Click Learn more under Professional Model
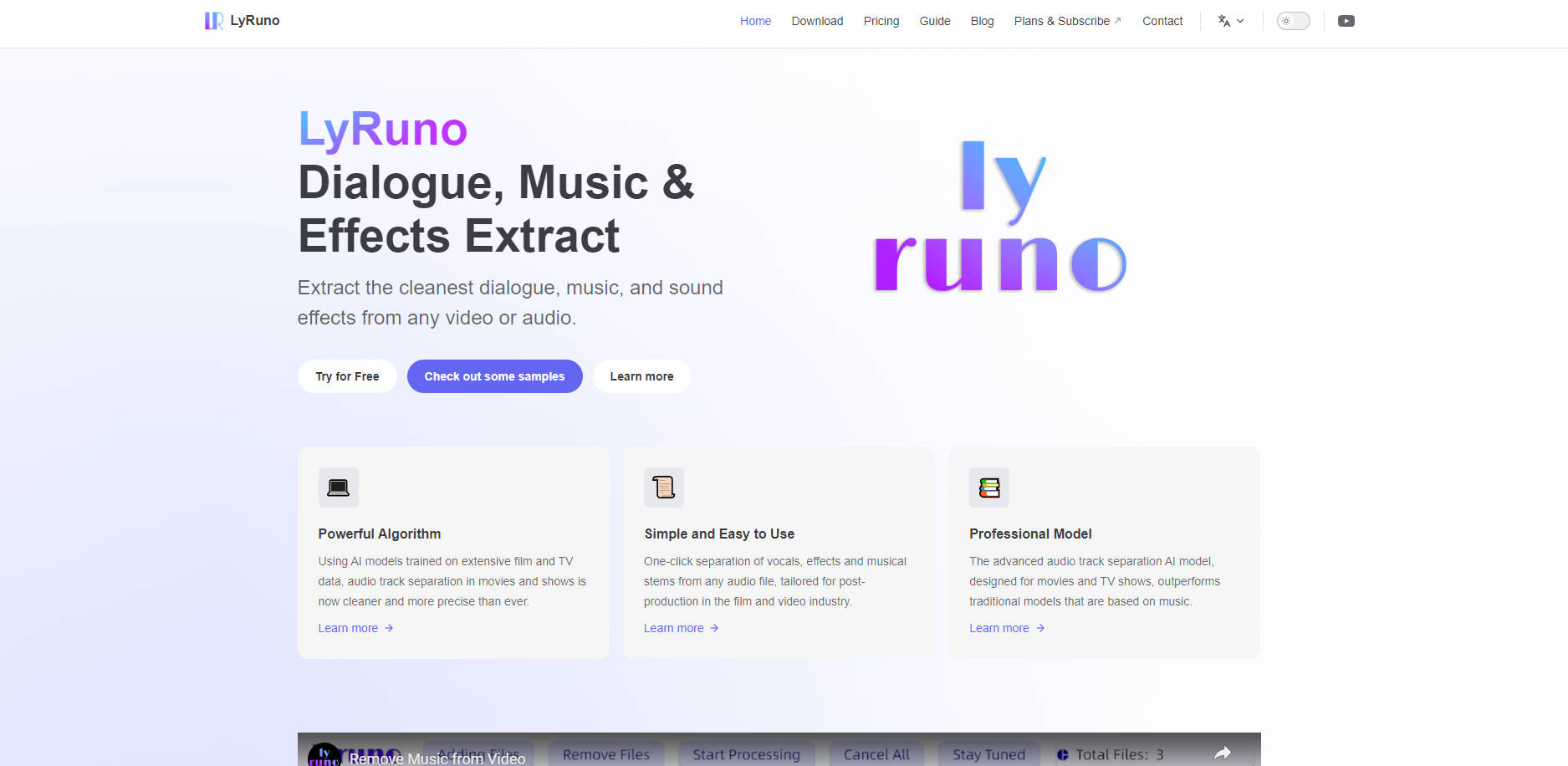Screen dimensions: 1568x766 (x=1000, y=627)
